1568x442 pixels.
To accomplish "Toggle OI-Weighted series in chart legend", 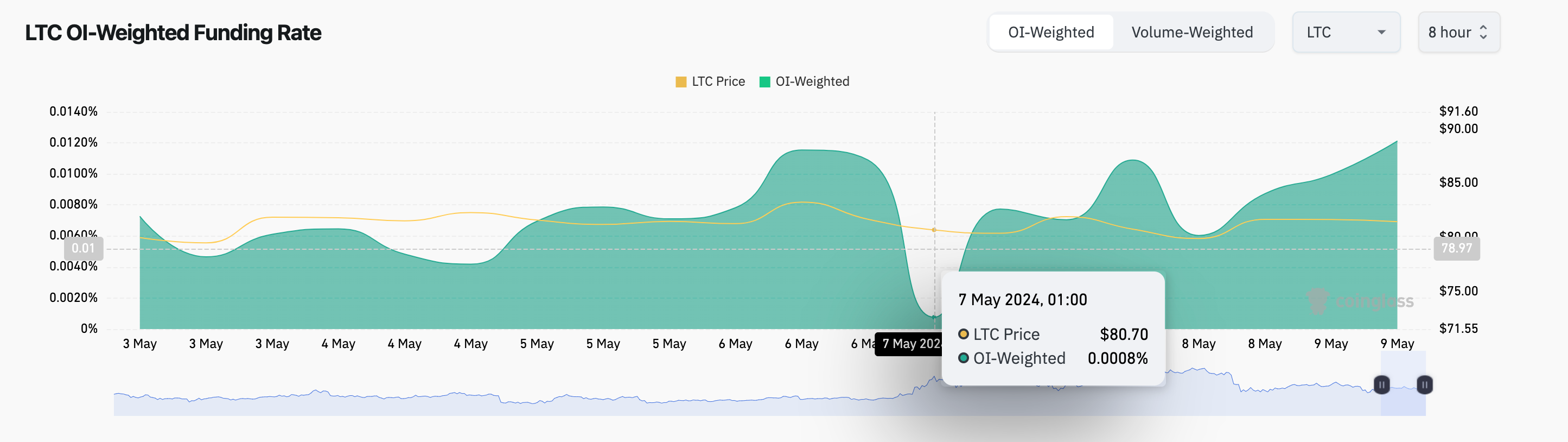I will 812,81.
